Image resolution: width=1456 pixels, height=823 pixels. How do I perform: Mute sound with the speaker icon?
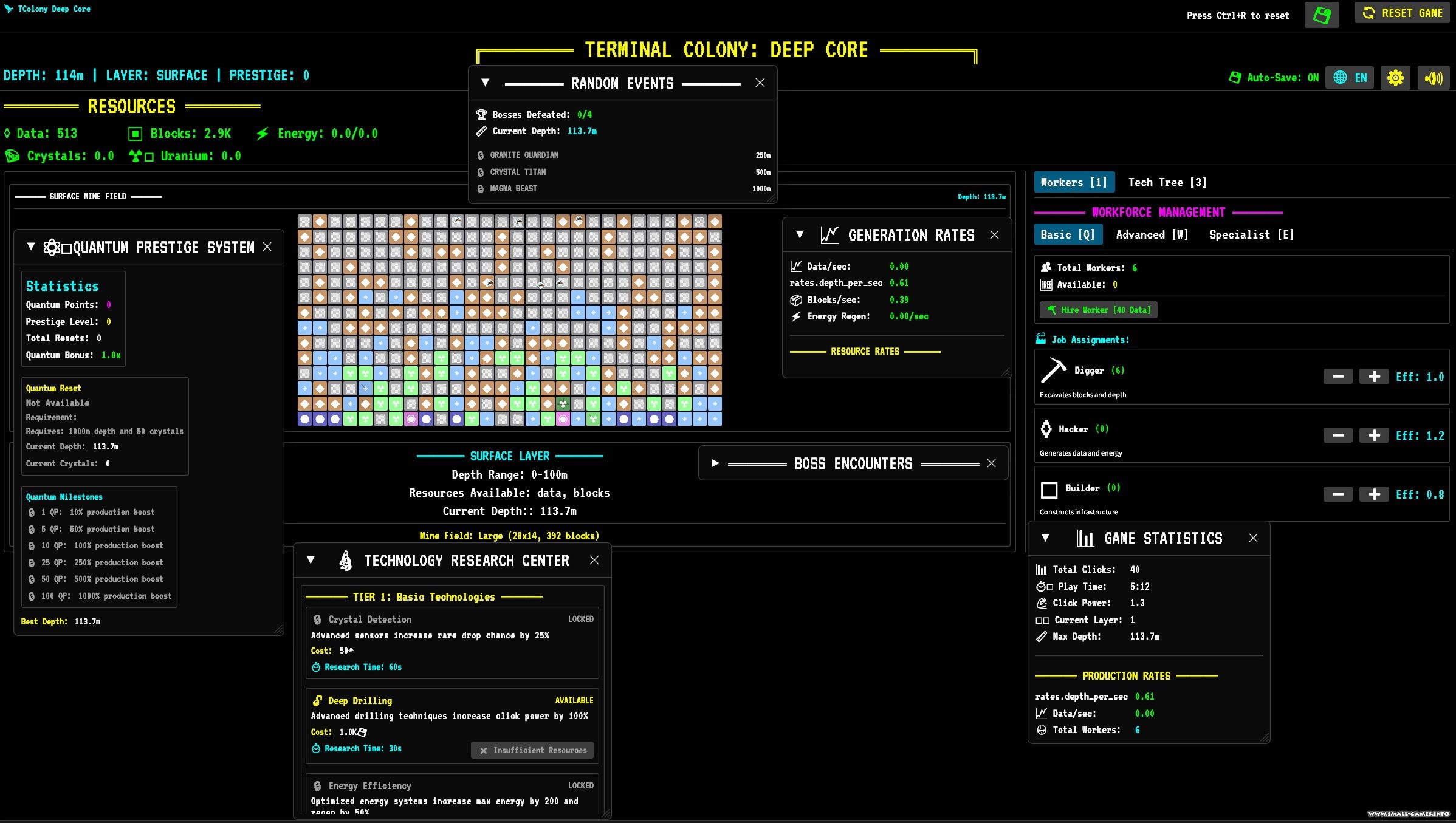point(1433,78)
